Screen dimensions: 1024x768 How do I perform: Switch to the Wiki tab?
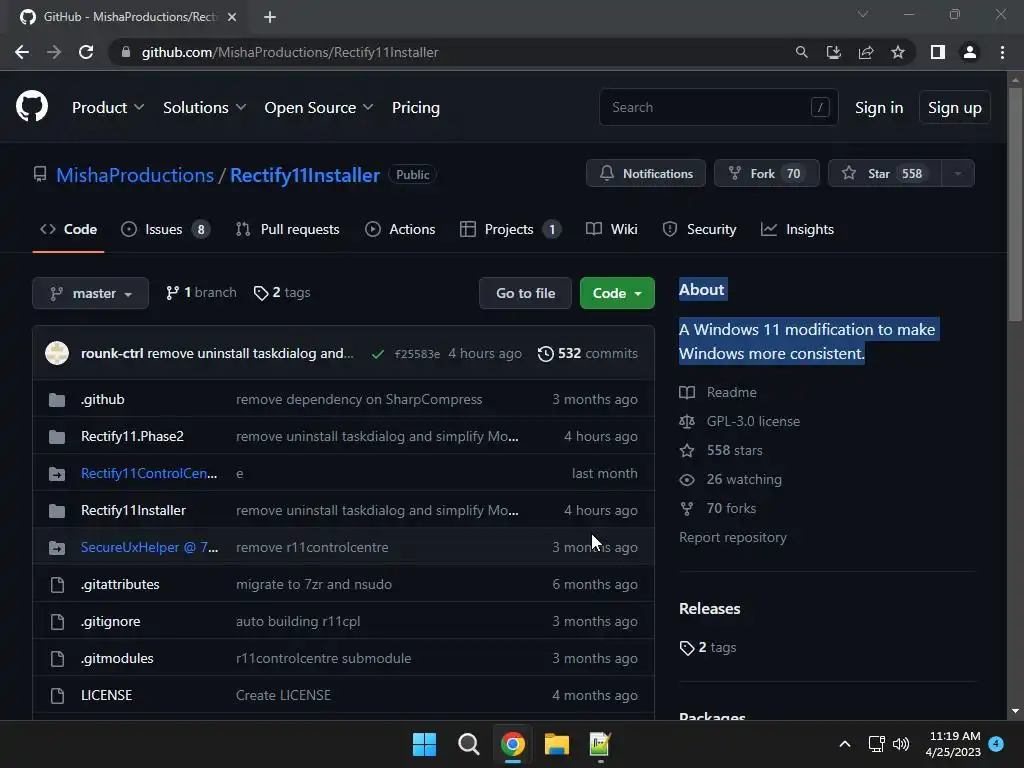pos(611,229)
